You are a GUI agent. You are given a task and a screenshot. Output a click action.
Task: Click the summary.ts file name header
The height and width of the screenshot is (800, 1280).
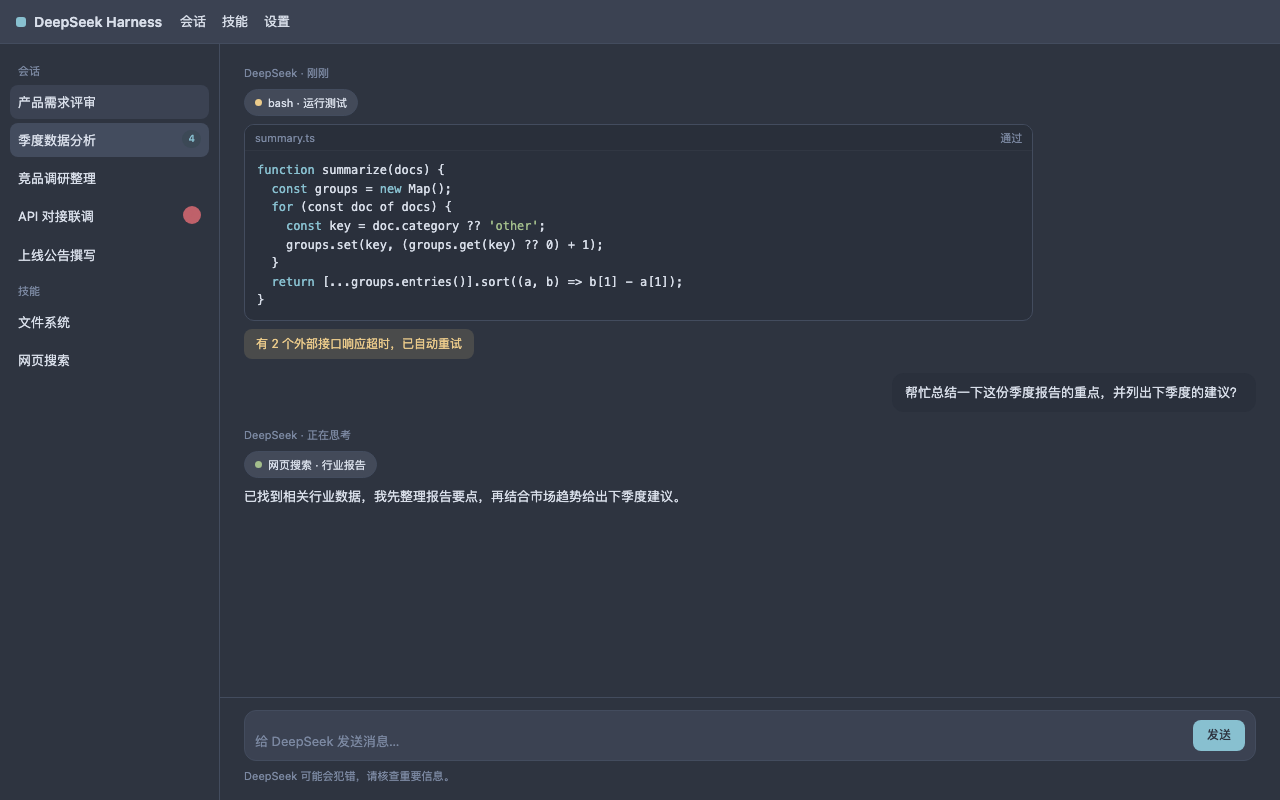pos(285,138)
